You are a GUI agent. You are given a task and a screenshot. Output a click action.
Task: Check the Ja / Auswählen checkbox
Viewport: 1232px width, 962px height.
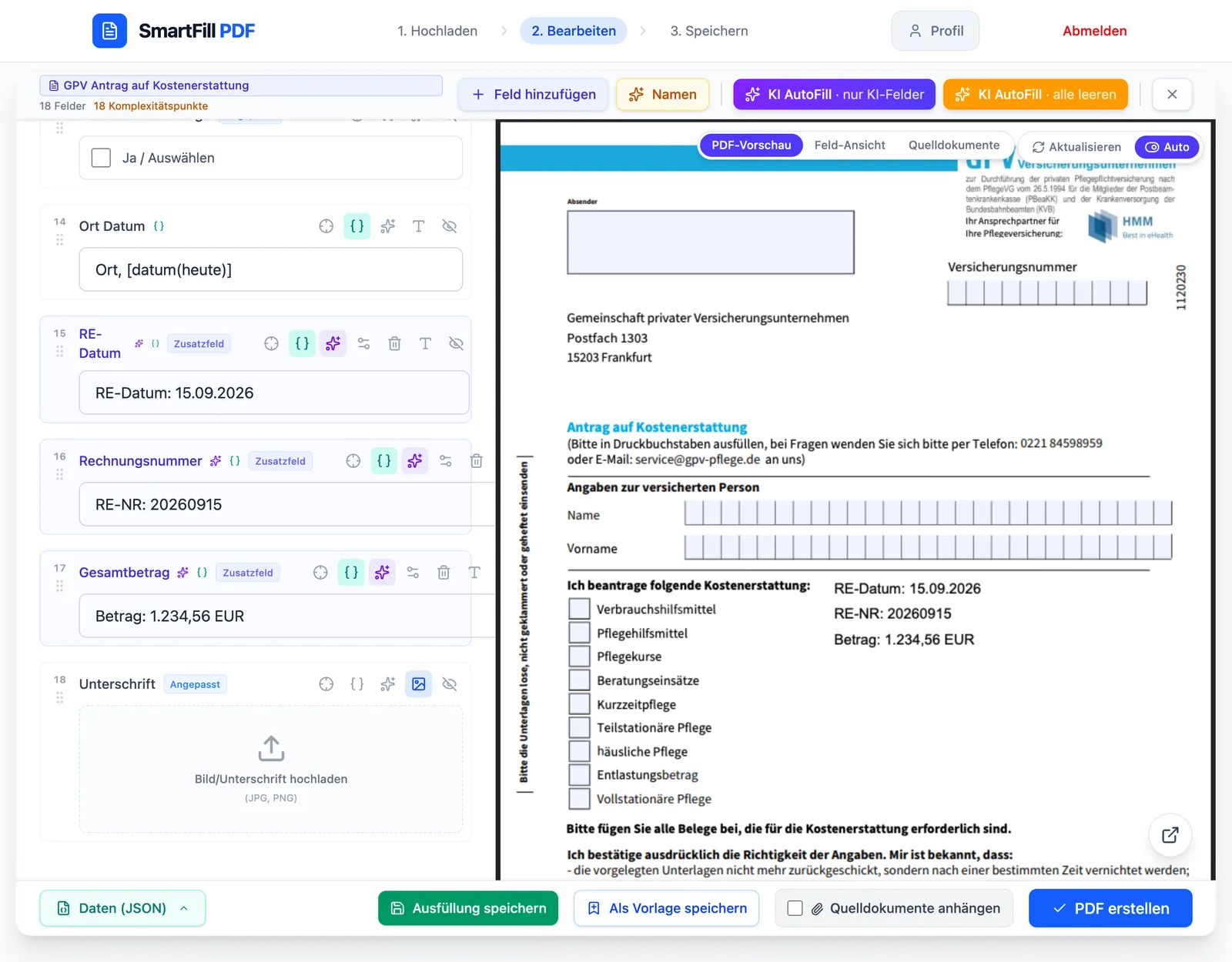[x=101, y=158]
